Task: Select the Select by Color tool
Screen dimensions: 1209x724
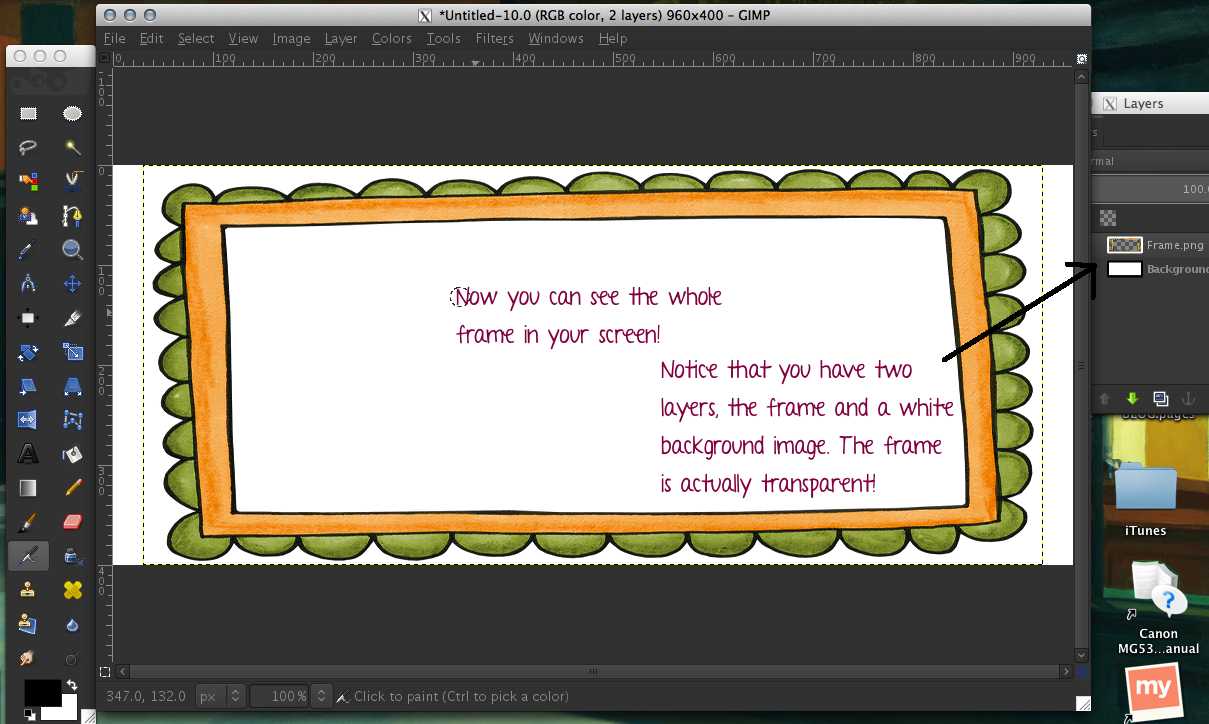Action: pyautogui.click(x=29, y=182)
